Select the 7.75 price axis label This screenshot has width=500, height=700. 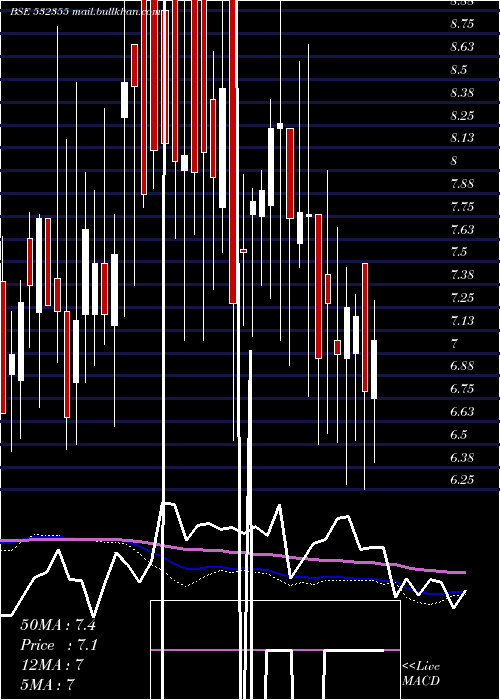click(462, 207)
